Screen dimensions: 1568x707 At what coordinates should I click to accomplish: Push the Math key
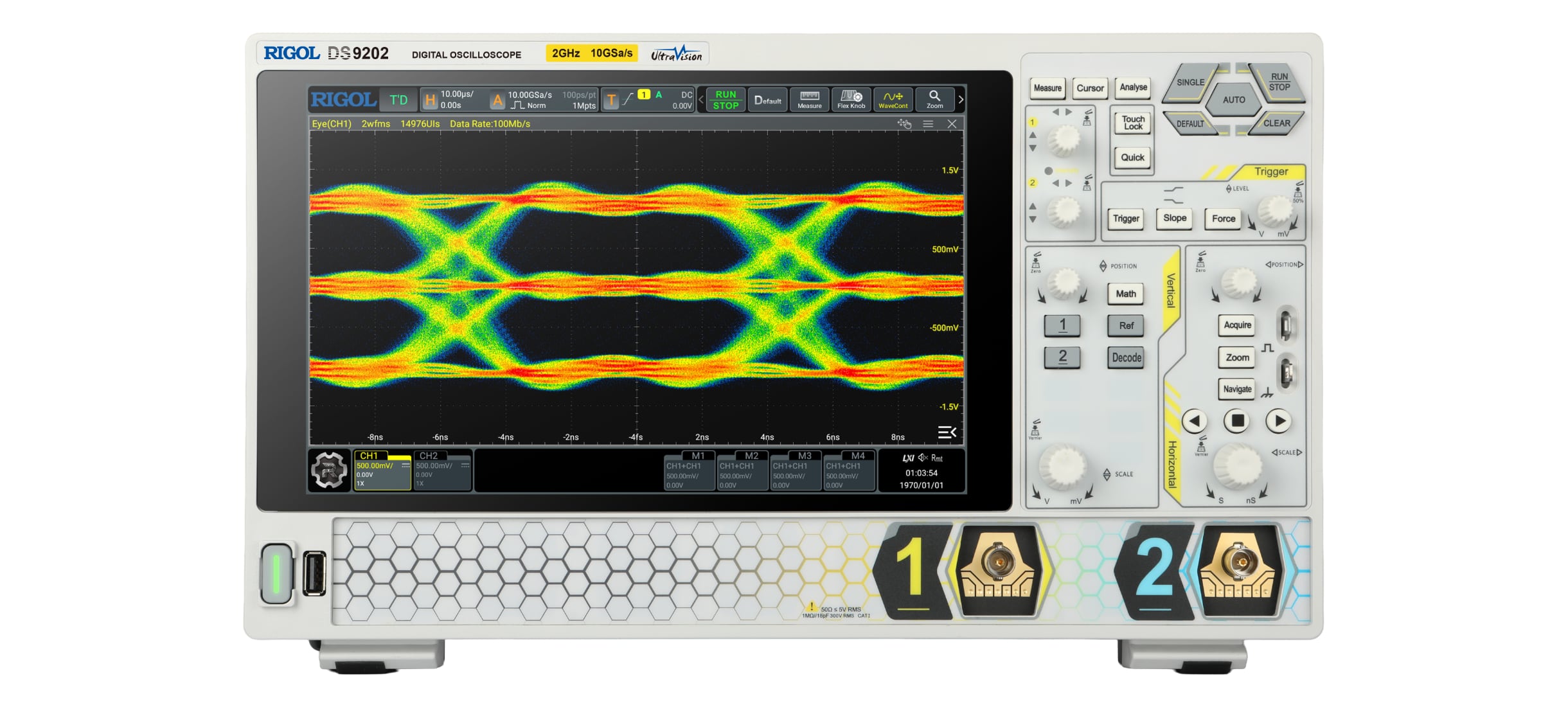pos(1126,294)
